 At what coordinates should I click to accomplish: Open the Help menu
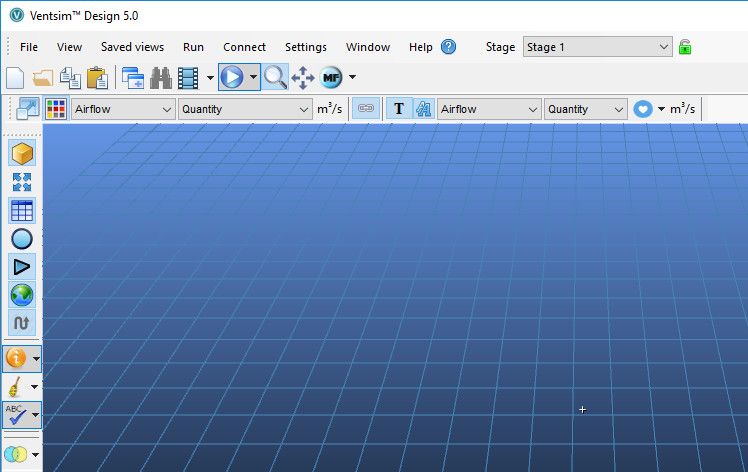420,47
